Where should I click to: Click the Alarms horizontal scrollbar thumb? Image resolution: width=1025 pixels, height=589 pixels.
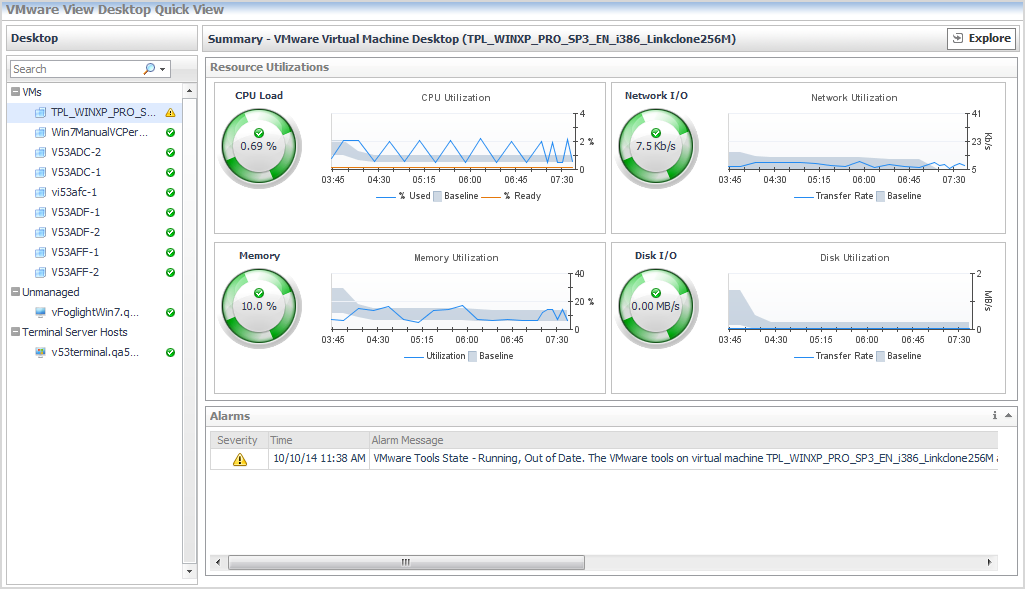point(406,562)
